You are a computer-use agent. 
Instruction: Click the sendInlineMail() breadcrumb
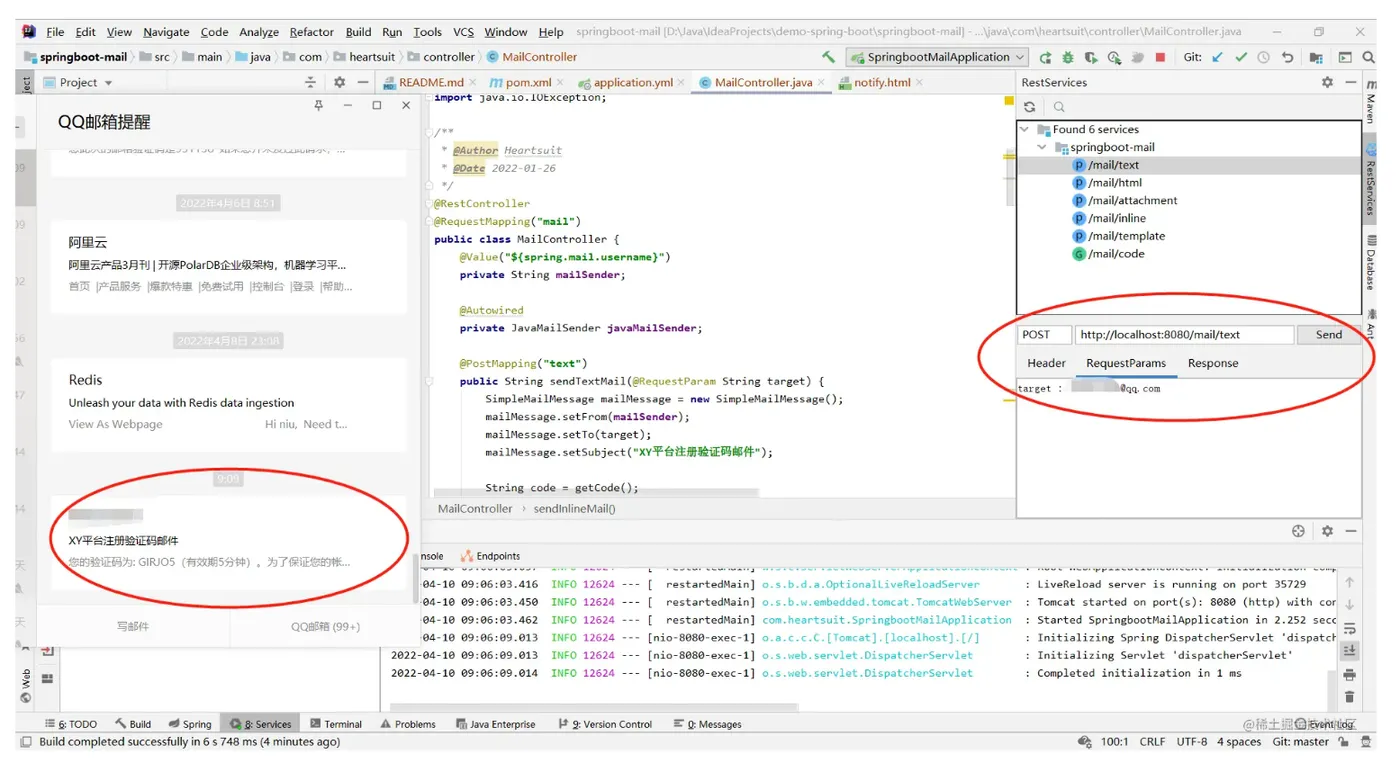(x=574, y=509)
